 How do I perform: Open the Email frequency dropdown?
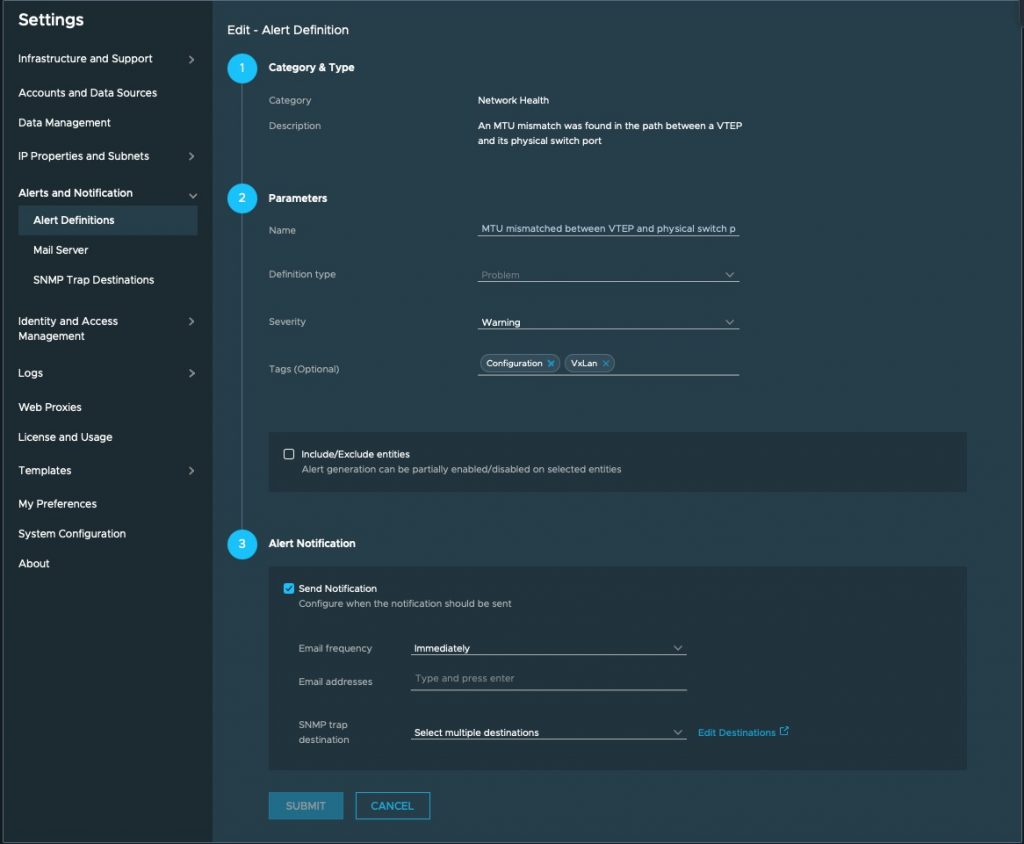[x=549, y=648]
